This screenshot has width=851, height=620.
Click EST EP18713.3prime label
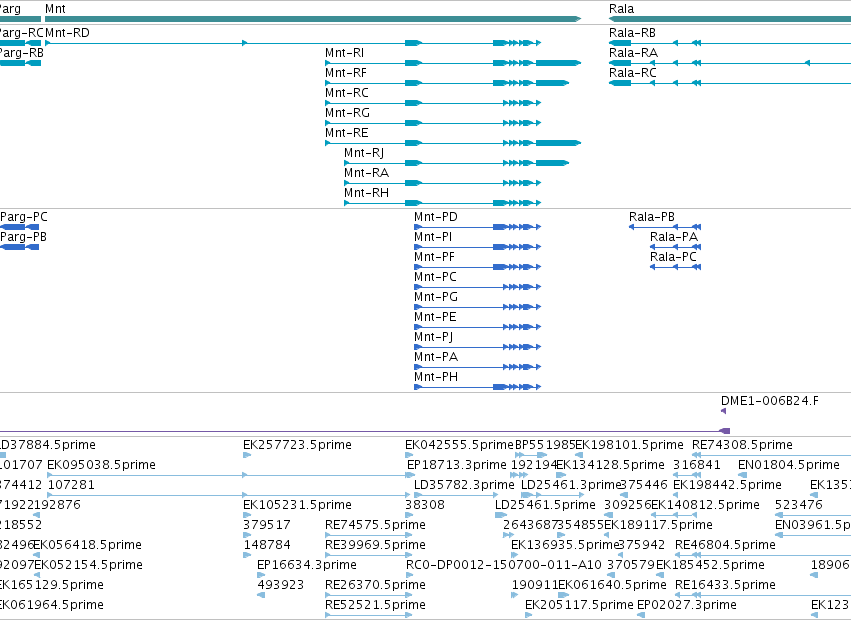point(456,465)
